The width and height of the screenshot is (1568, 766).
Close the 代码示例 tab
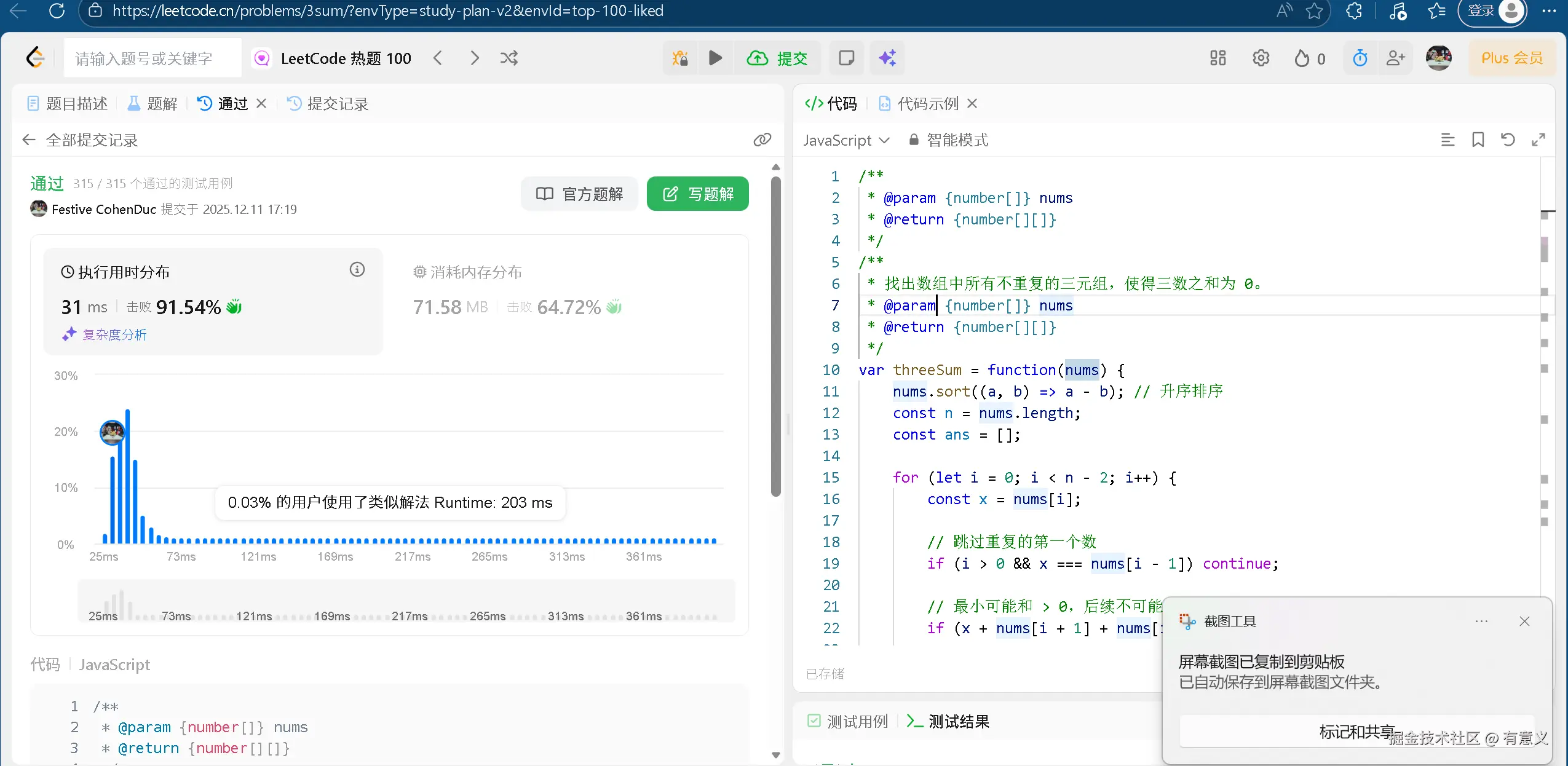coord(972,103)
